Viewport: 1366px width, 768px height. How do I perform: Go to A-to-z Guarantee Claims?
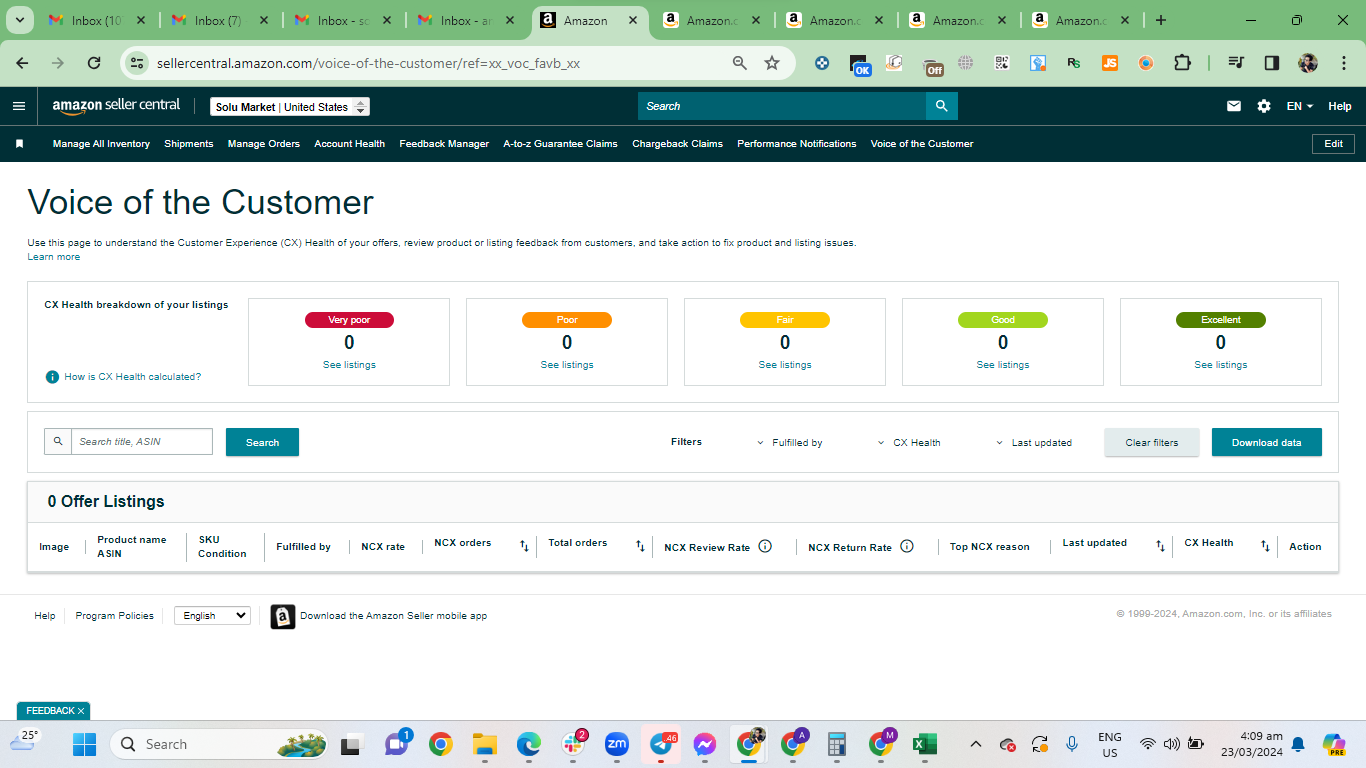click(560, 144)
